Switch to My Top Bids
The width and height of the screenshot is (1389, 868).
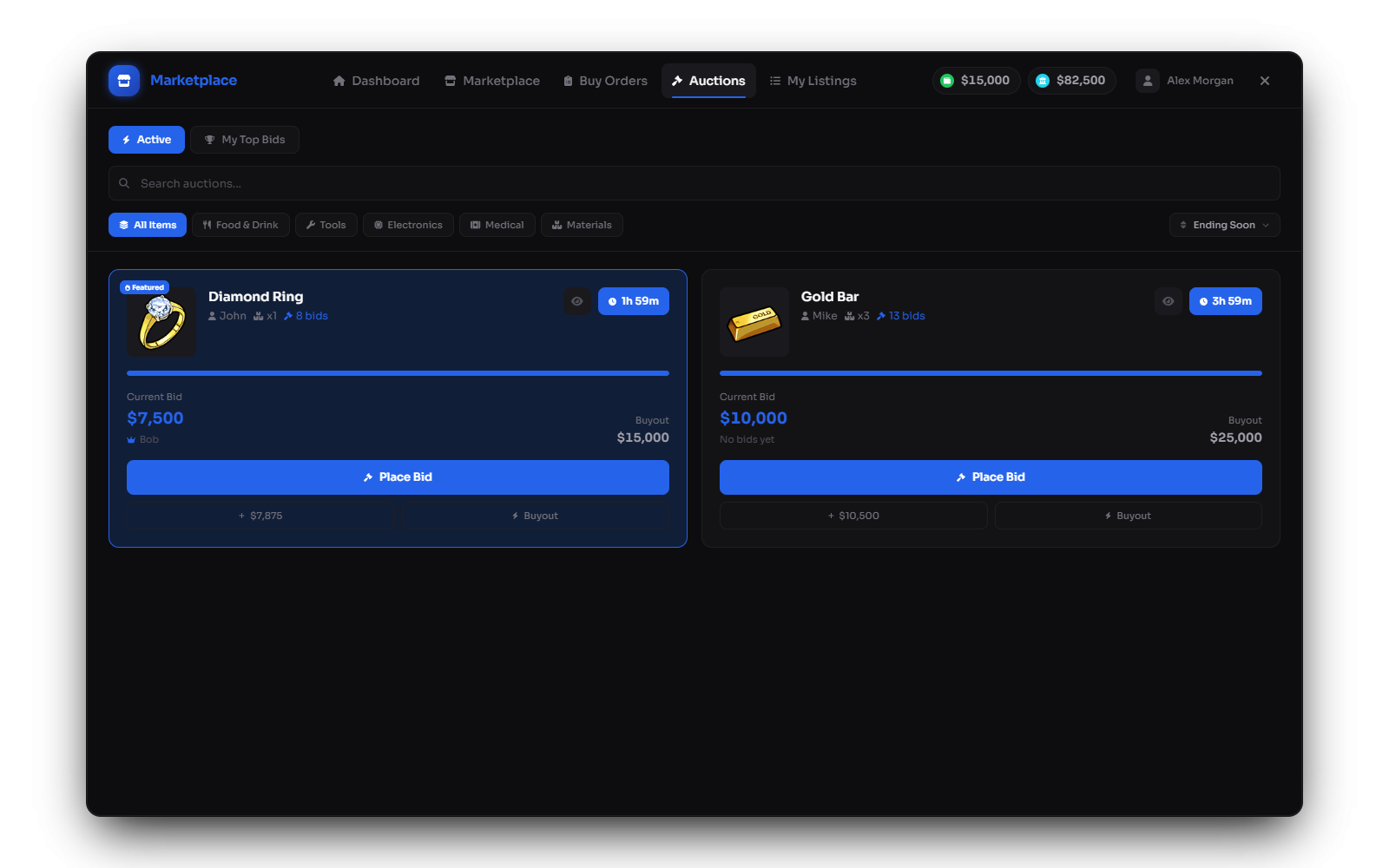[245, 140]
